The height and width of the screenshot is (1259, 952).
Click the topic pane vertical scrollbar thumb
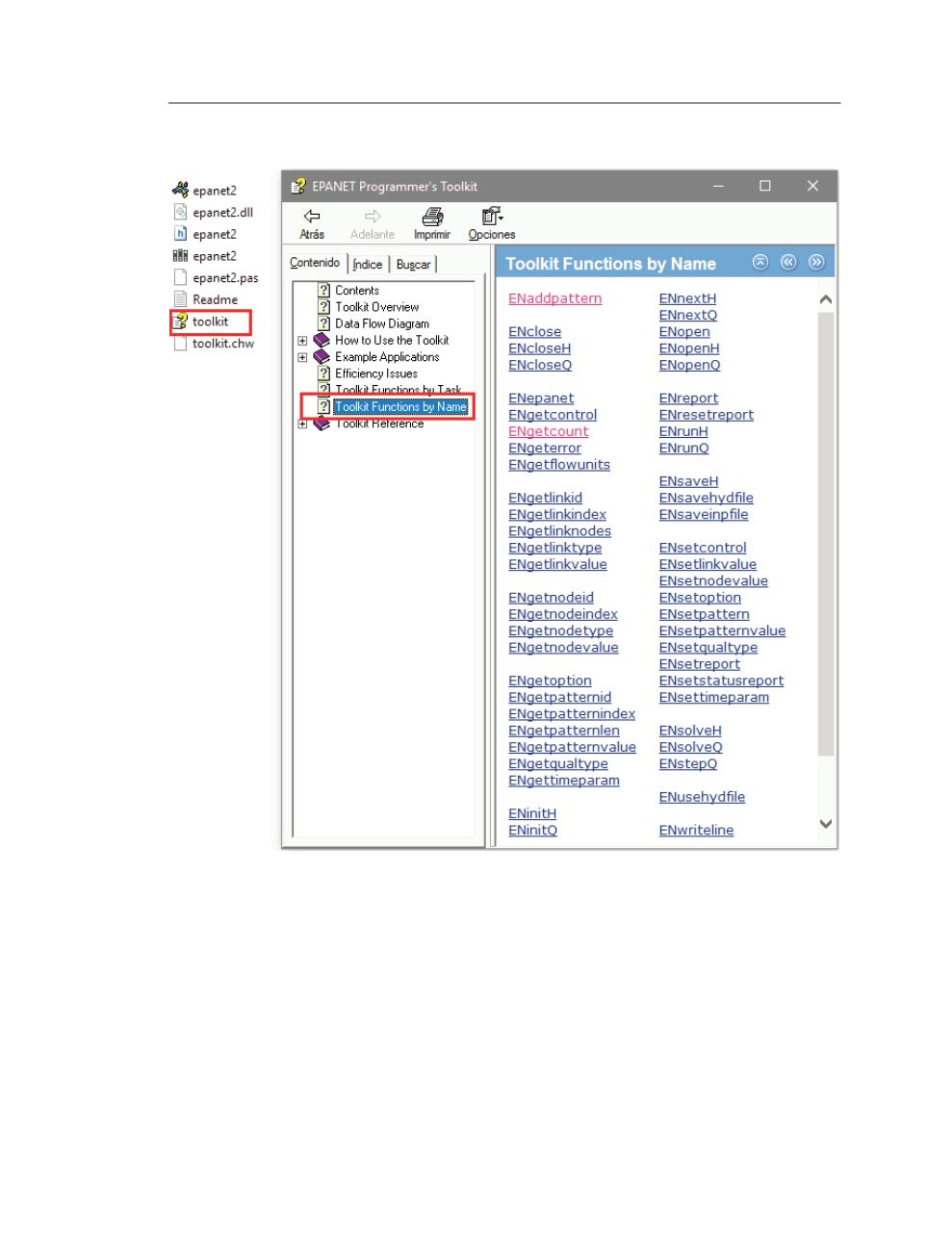(x=825, y=532)
